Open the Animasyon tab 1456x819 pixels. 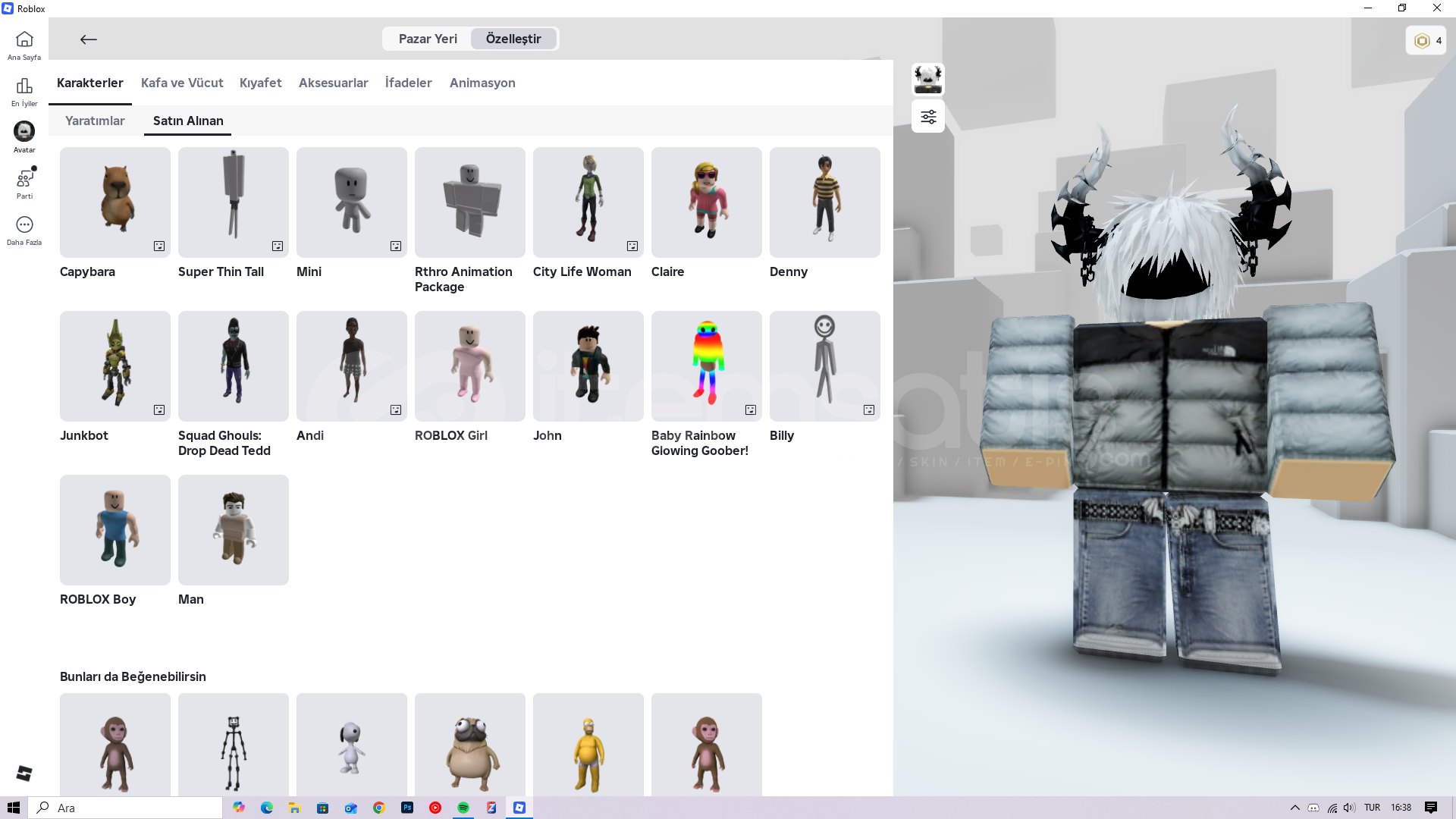coord(482,83)
